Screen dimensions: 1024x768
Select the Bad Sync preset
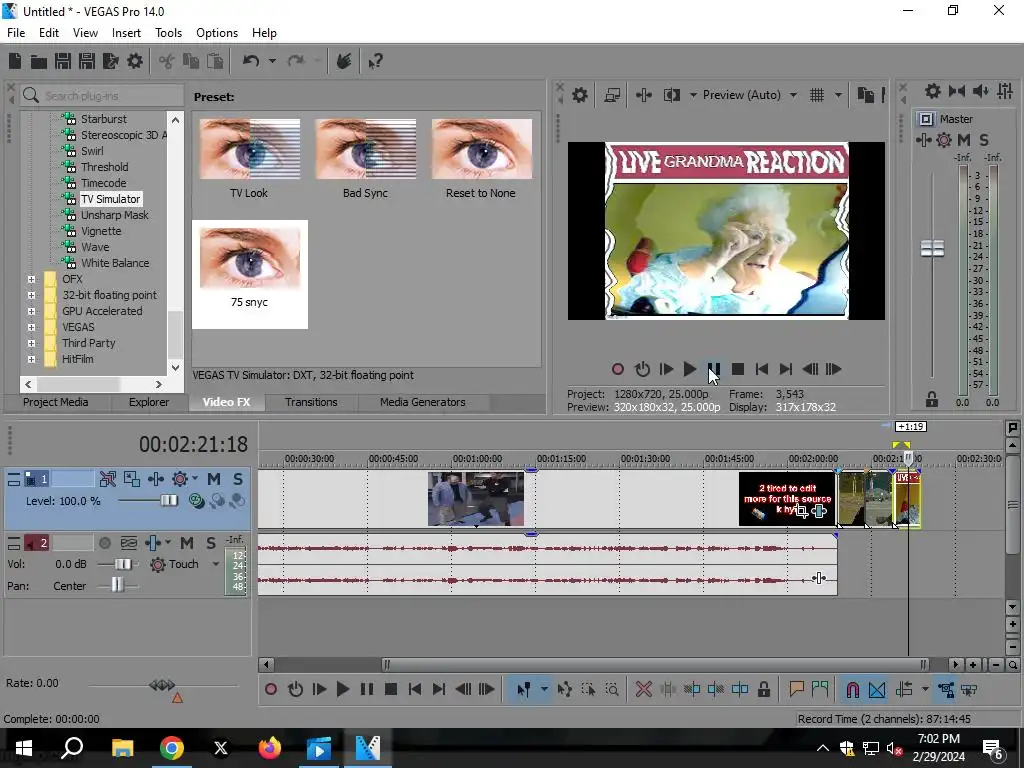pos(365,159)
